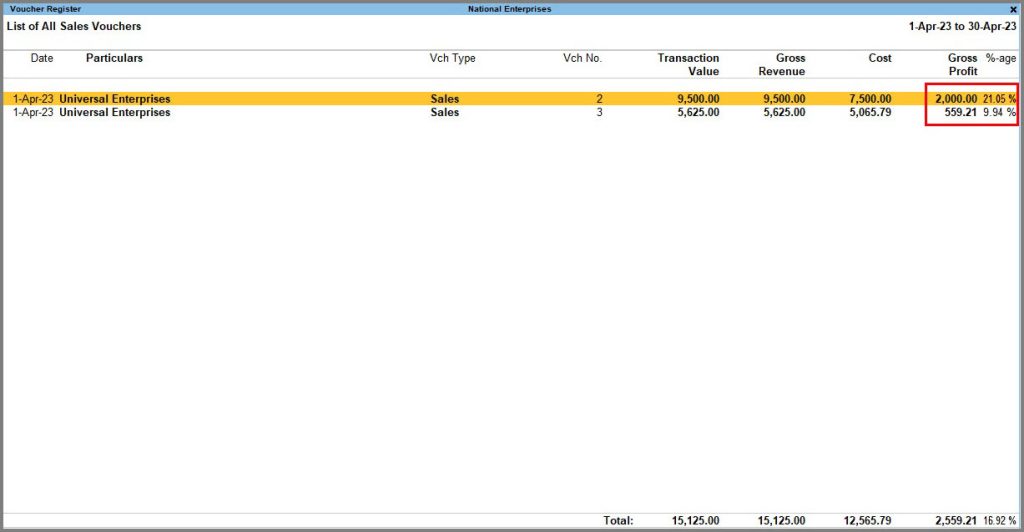Select Universal Enterprises voucher number 2 row
This screenshot has width=1024, height=532.
click(x=511, y=99)
